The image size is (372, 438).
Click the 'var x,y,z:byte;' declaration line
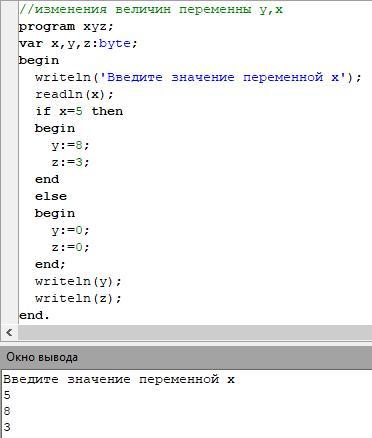pos(78,43)
